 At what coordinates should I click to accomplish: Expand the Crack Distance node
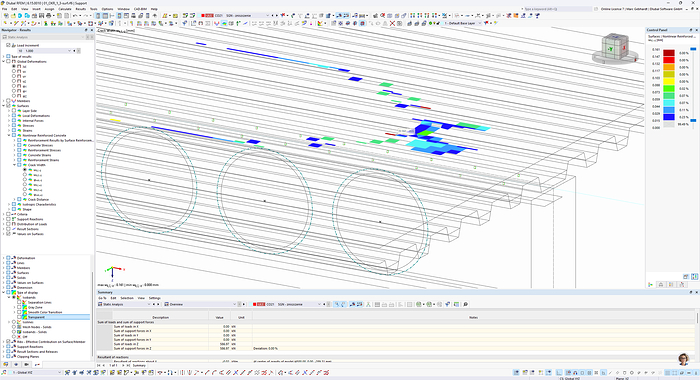coord(14,200)
